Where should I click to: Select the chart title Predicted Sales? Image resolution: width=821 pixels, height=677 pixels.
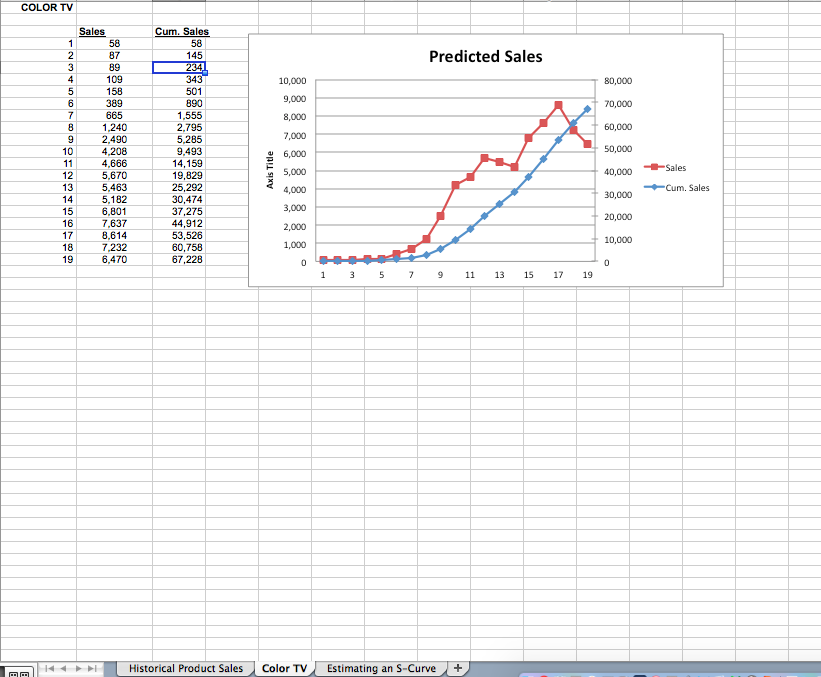[486, 57]
